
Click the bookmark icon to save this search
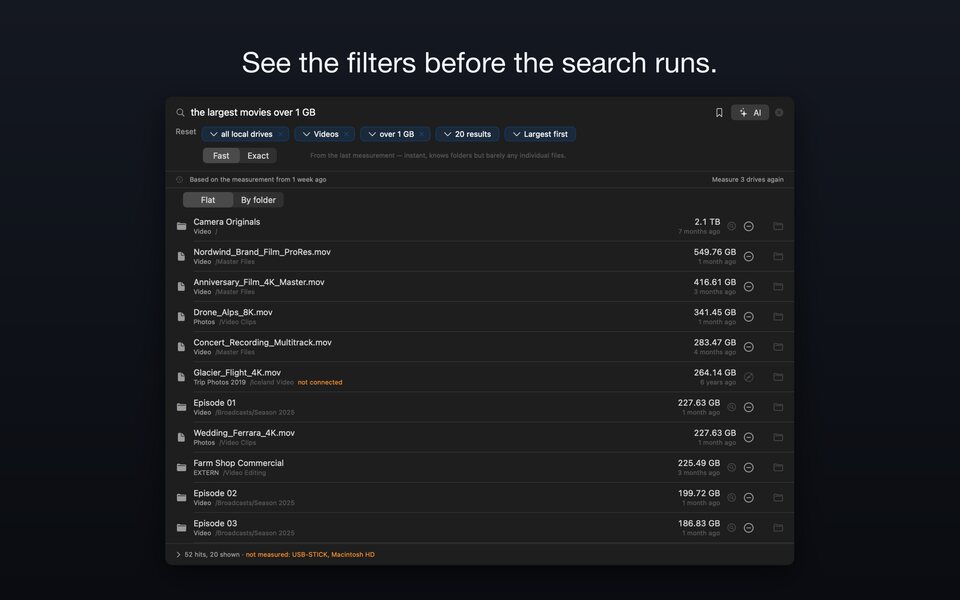[719, 113]
